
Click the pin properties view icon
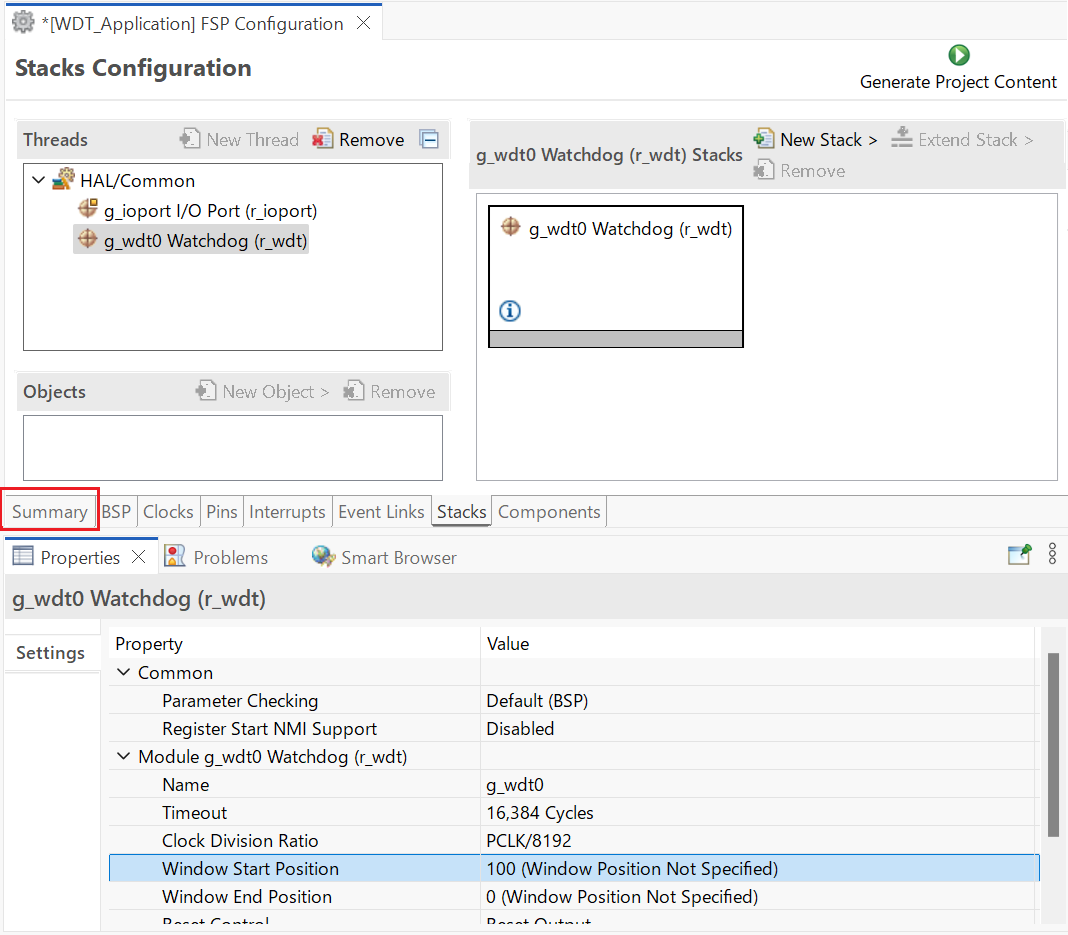tap(1020, 554)
